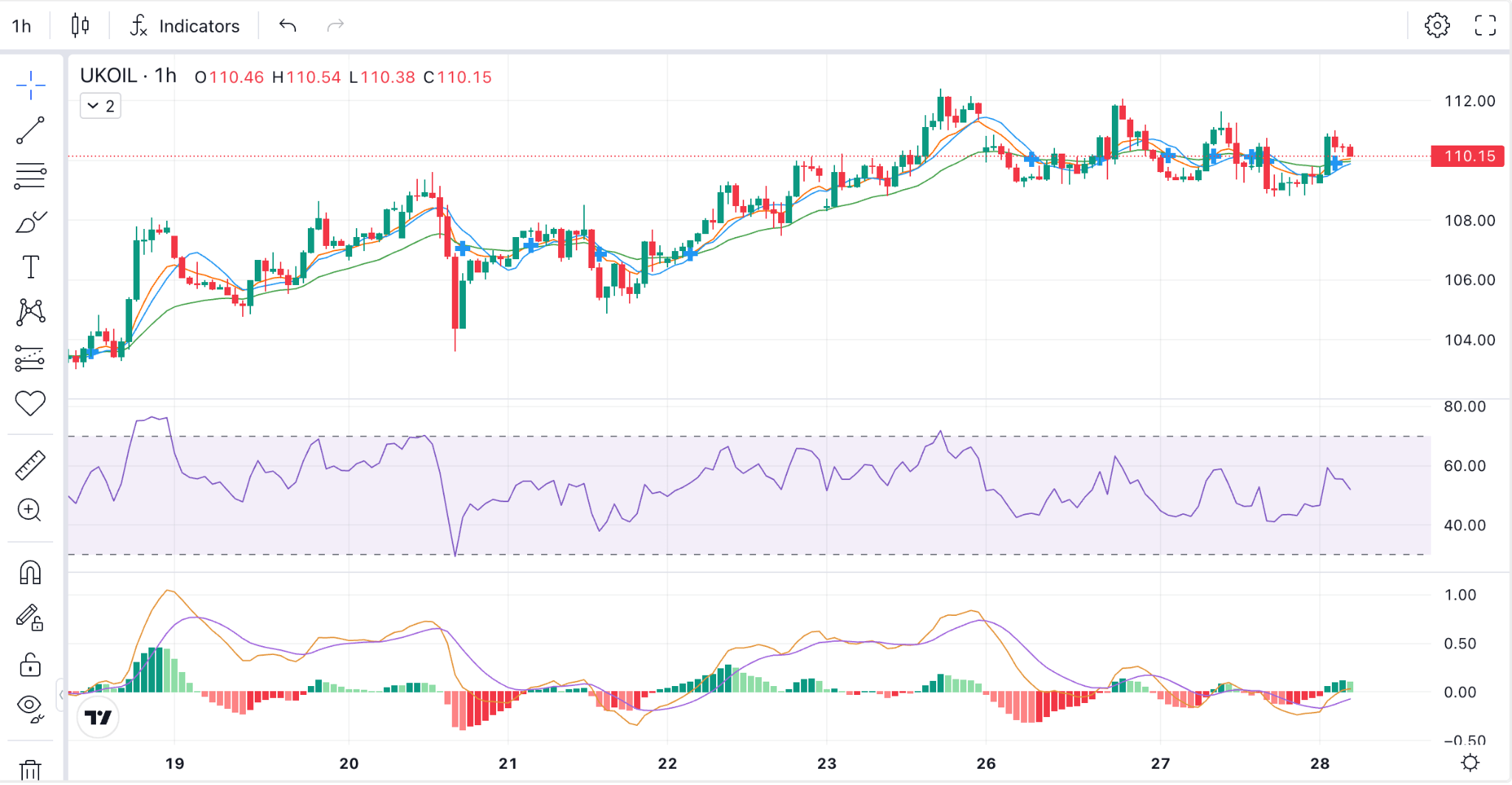Click the 104.00 price axis label
Viewport: 1512px width, 785px height.
(x=1469, y=340)
